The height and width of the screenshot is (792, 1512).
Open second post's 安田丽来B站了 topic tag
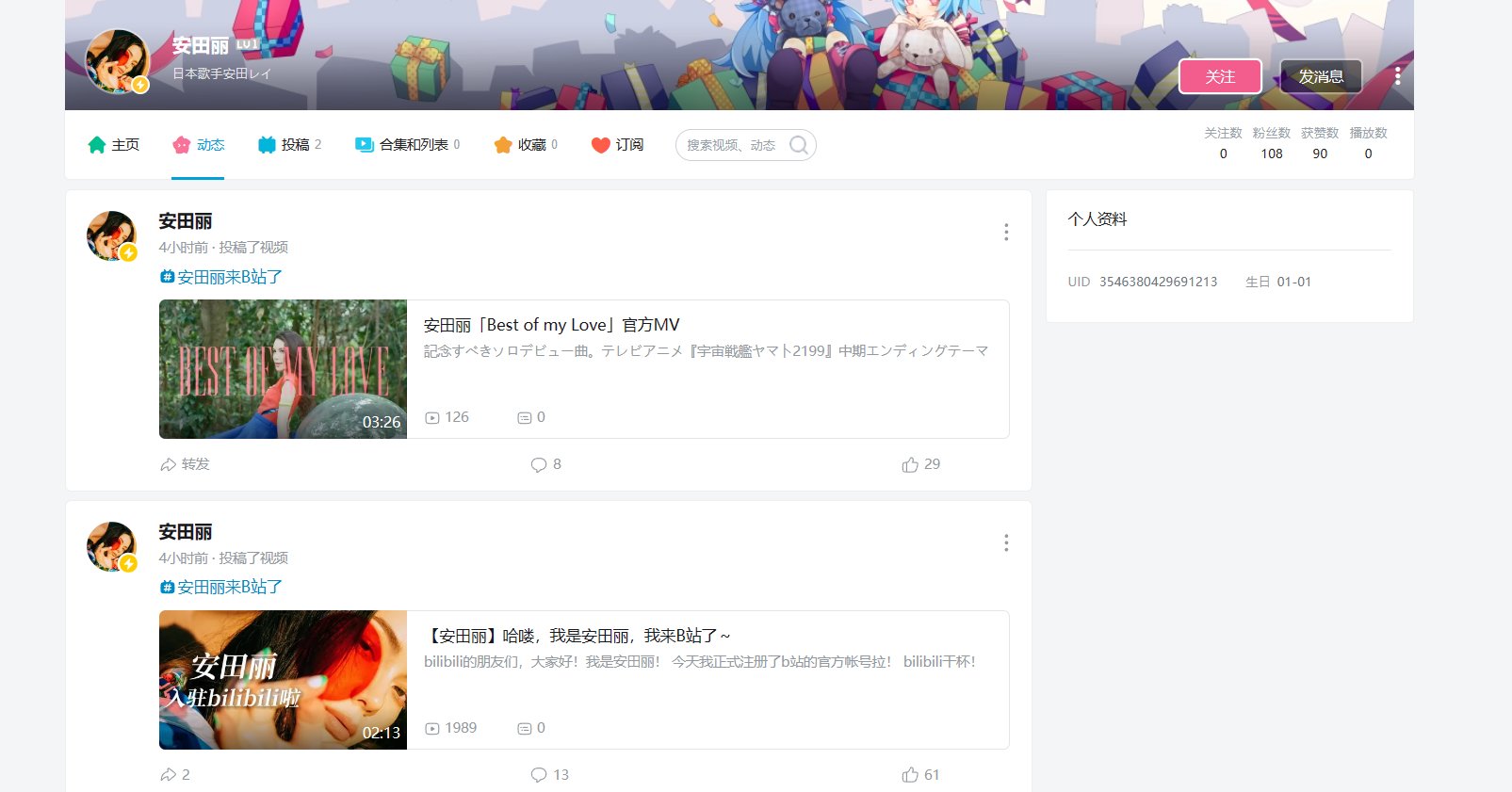click(x=221, y=587)
